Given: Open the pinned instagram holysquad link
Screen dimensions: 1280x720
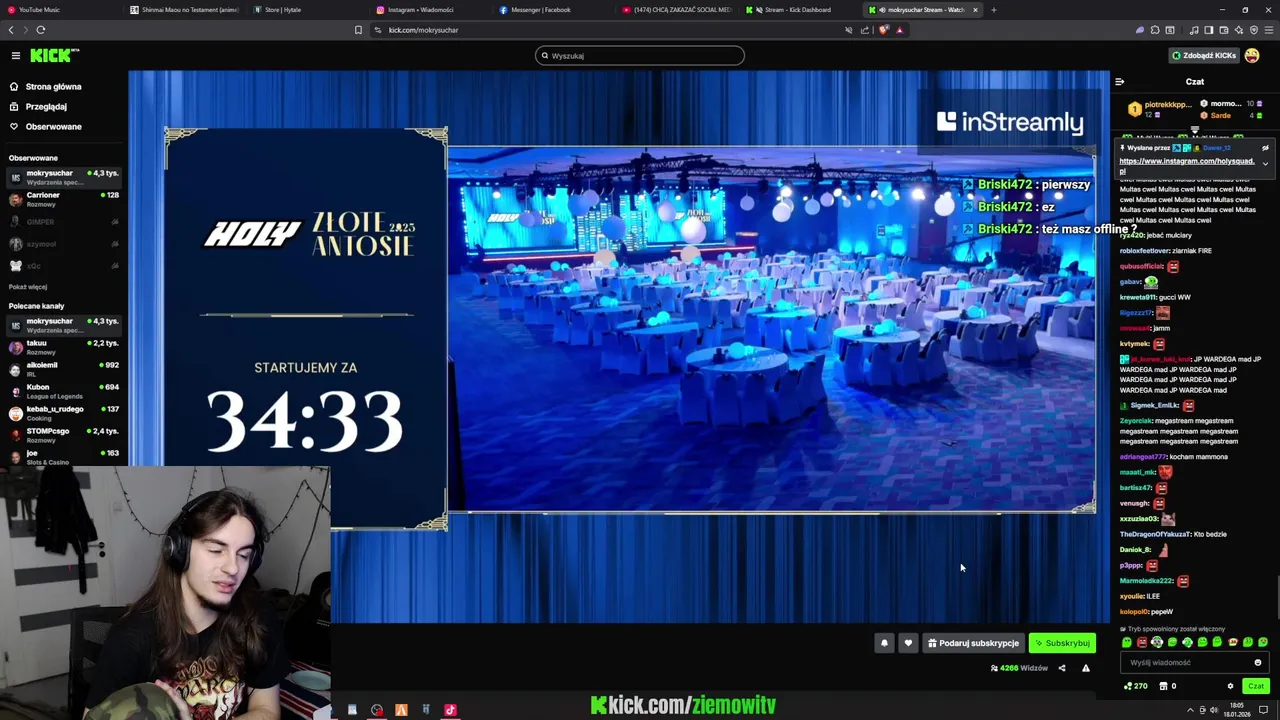Looking at the screenshot, I should [x=1186, y=165].
